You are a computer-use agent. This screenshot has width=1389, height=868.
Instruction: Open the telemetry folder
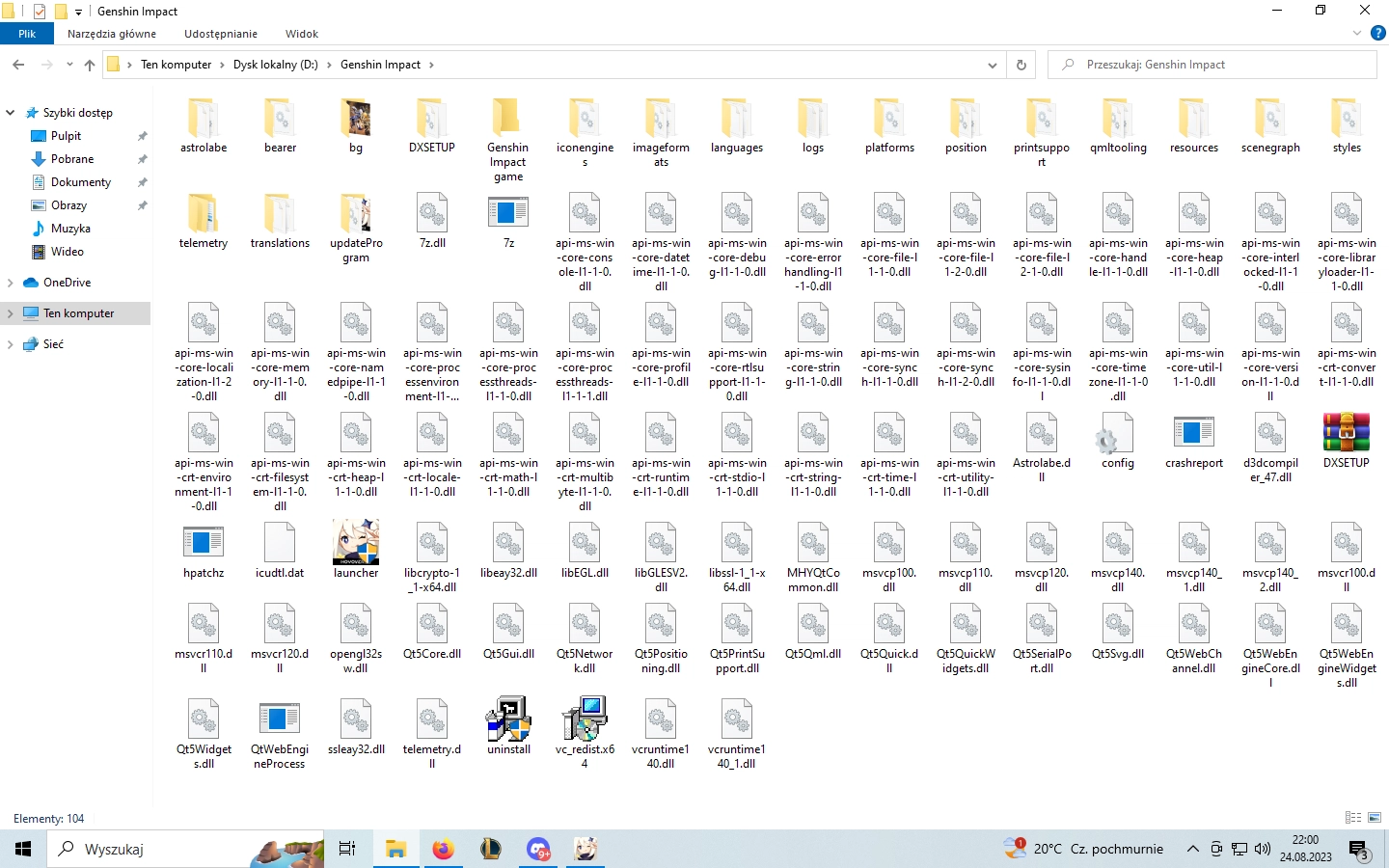pyautogui.click(x=204, y=221)
